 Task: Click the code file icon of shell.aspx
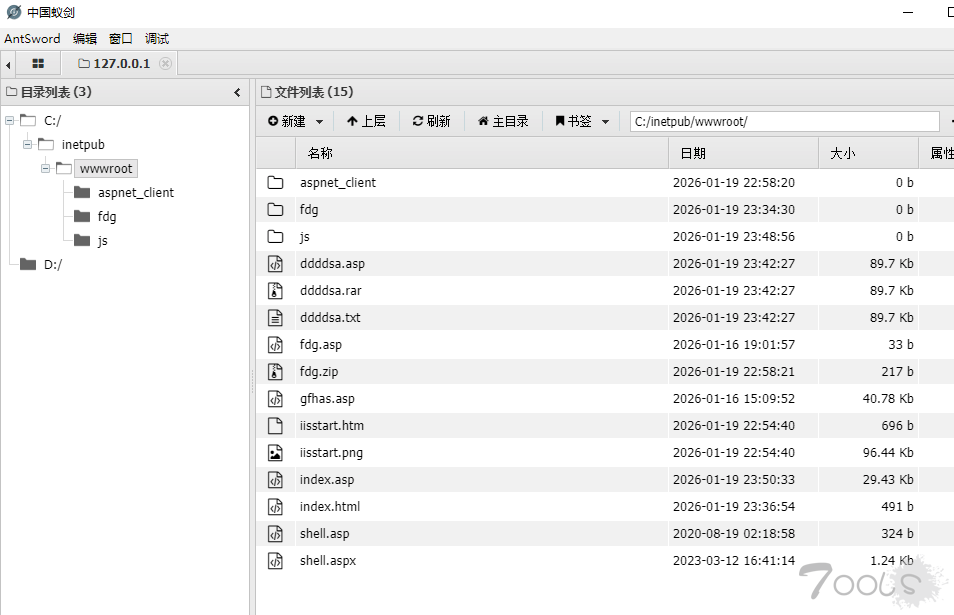point(275,561)
